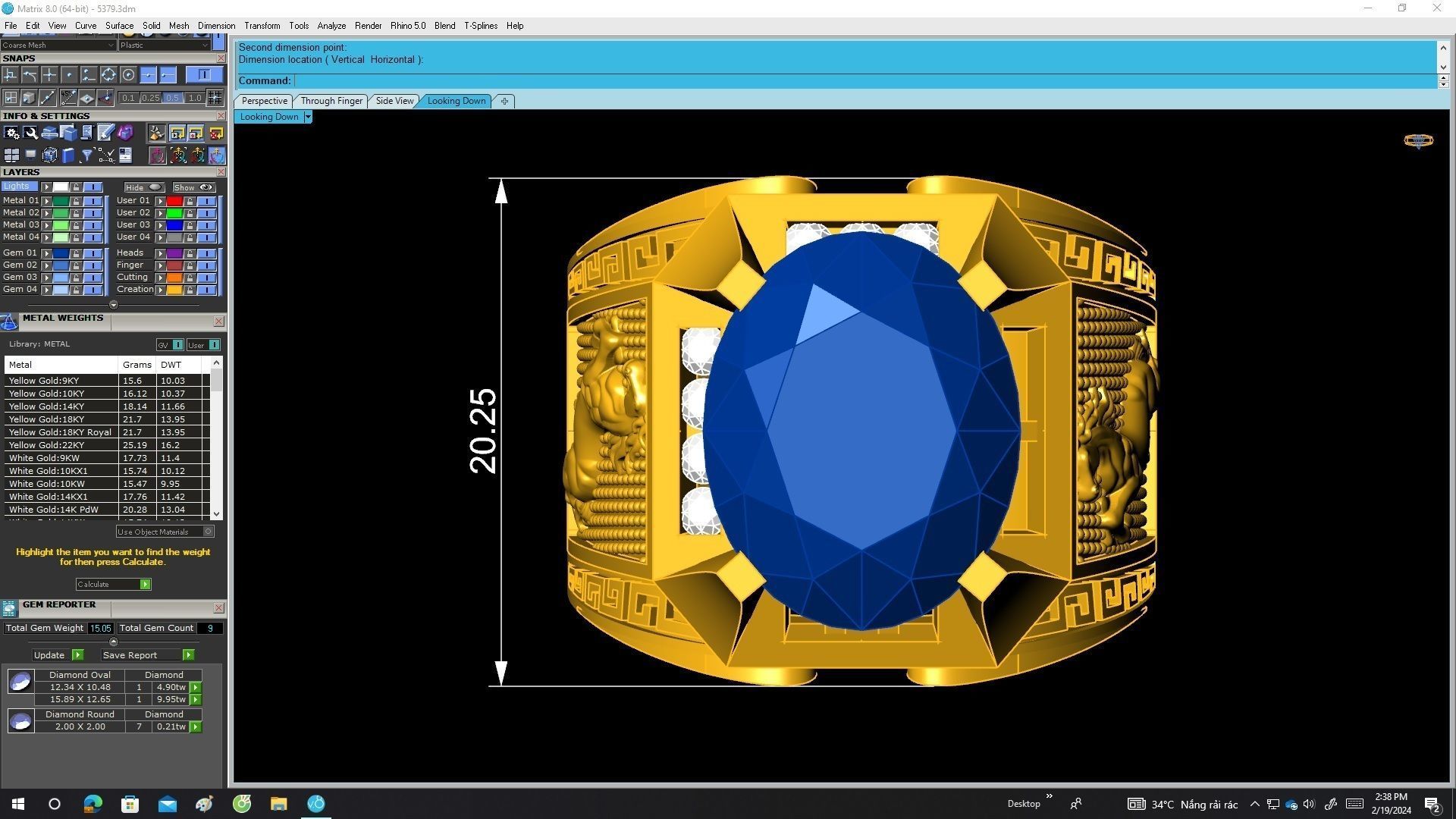Switch to the Perspective viewport tab
Image resolution: width=1456 pixels, height=819 pixels.
point(264,101)
